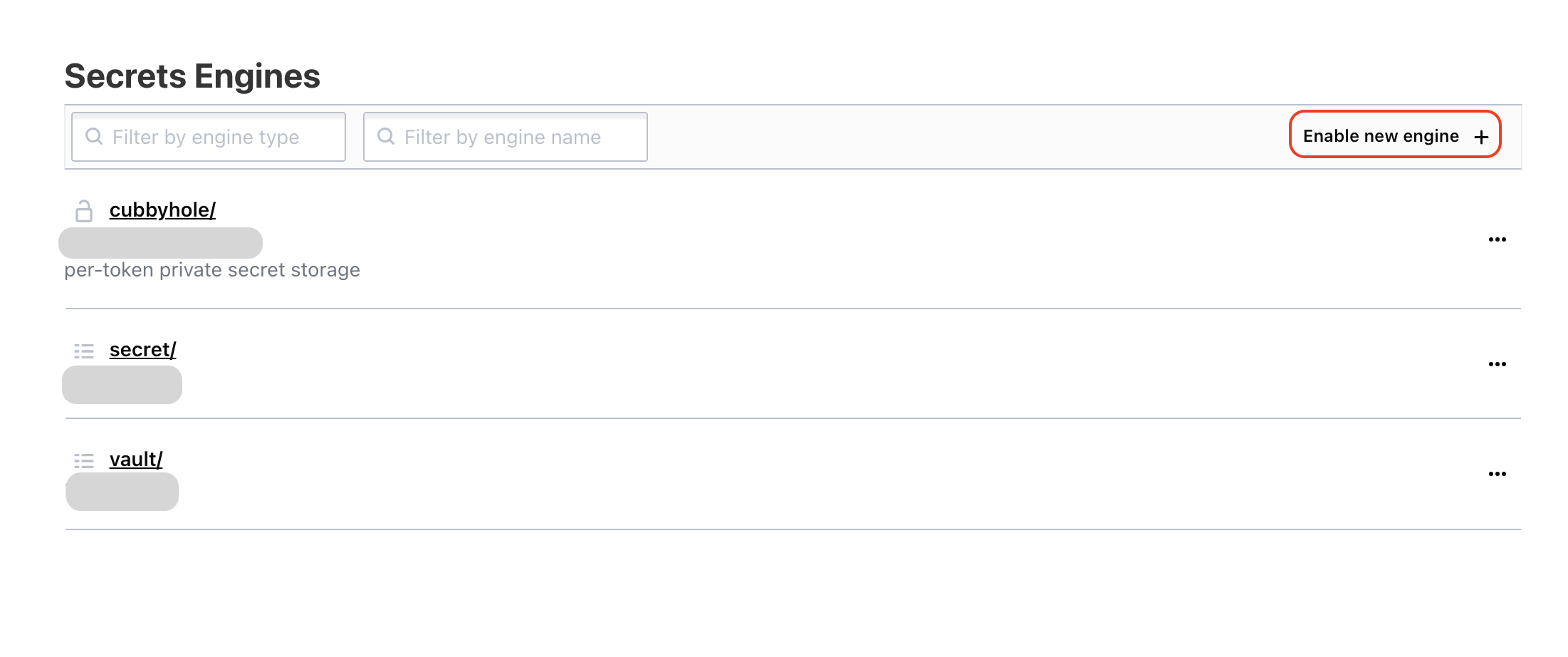
Task: Click the gray badge under cubbyhole/
Action: pos(160,243)
